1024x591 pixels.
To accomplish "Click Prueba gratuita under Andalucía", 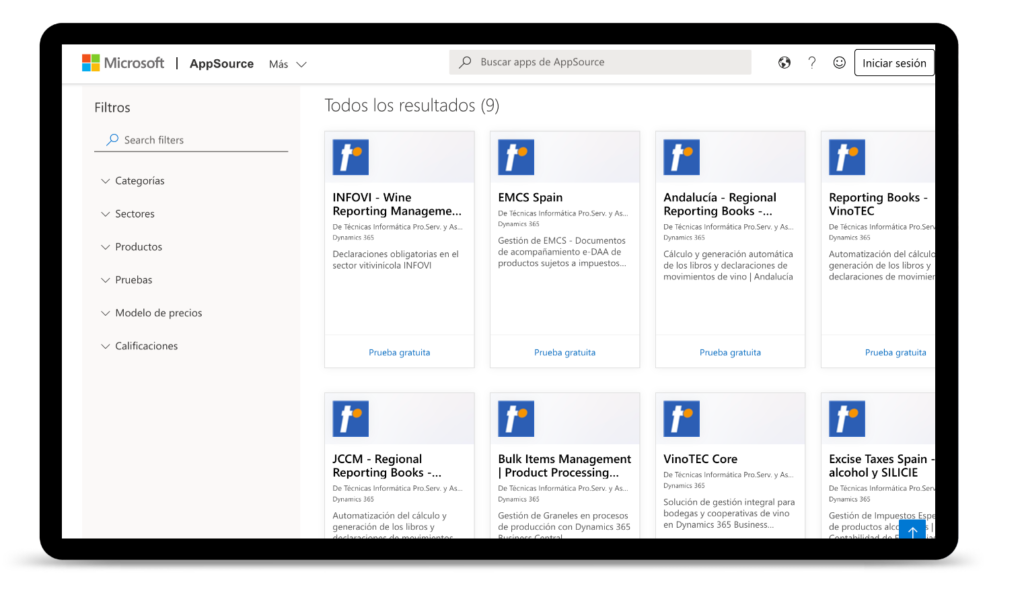I will [x=730, y=353].
